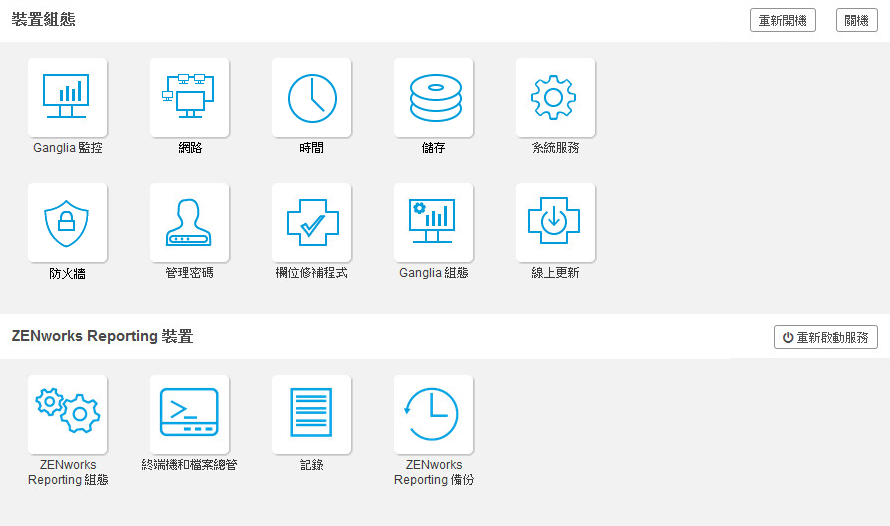Open the 系統服務 gear icon

point(556,98)
